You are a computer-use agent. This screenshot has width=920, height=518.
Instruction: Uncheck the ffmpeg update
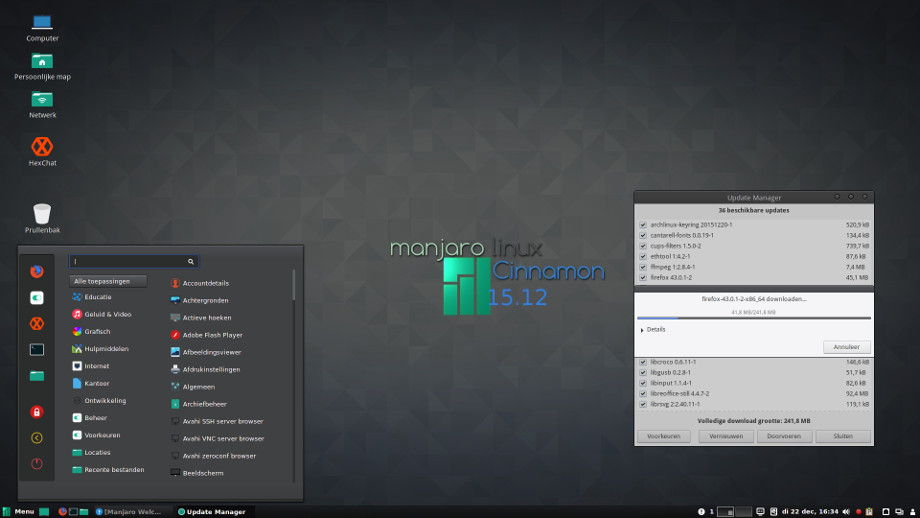click(x=643, y=267)
